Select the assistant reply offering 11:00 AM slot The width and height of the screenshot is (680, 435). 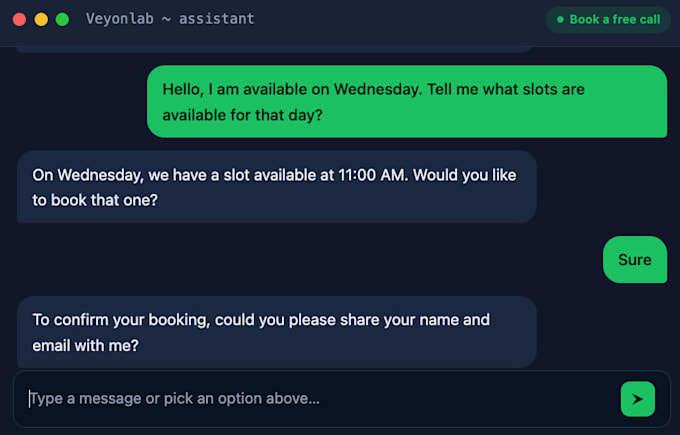pyautogui.click(x=277, y=187)
